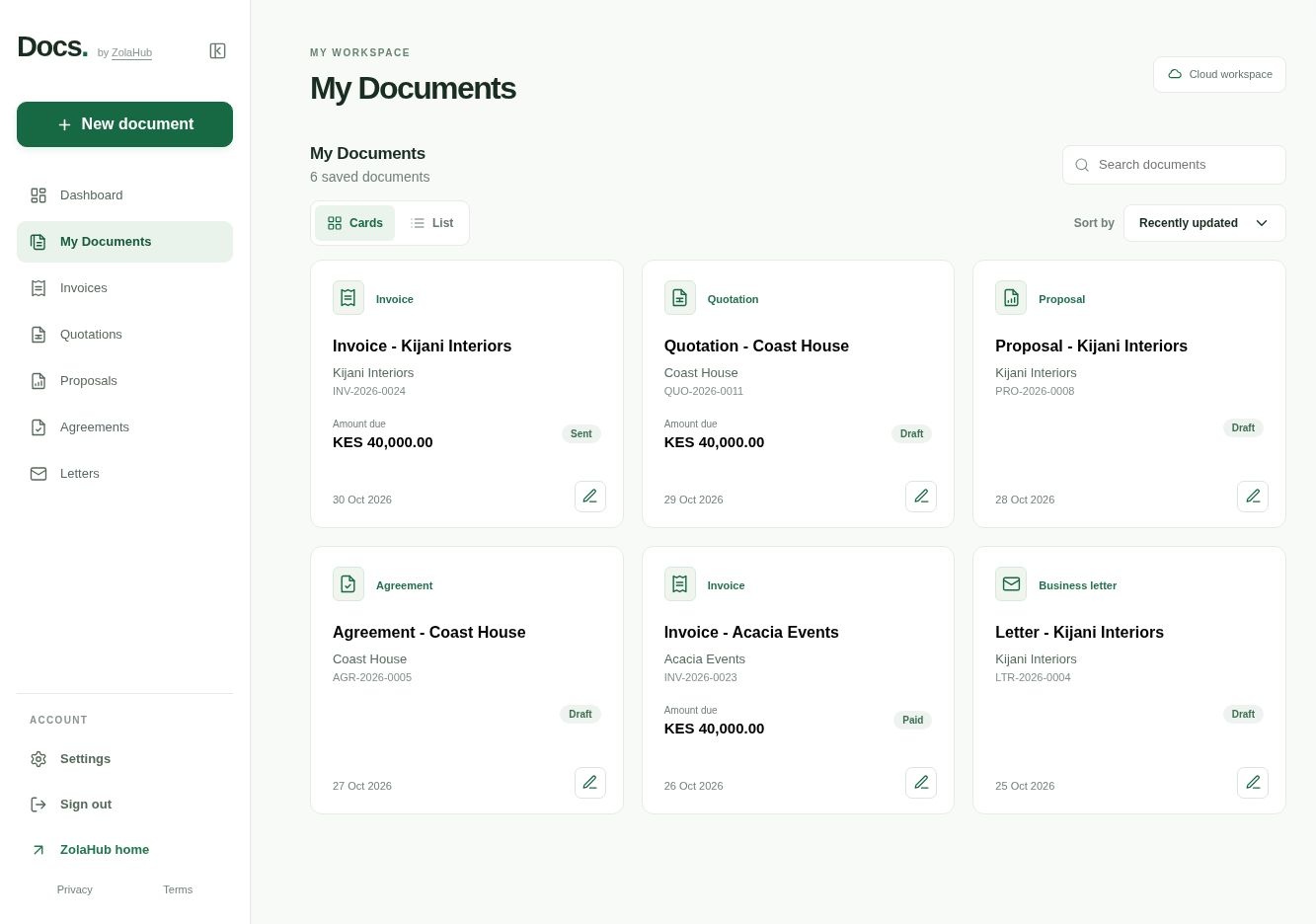The image size is (1316, 924).
Task: Click the invoice icon on Kijani Interiors invoice card
Action: [348, 298]
